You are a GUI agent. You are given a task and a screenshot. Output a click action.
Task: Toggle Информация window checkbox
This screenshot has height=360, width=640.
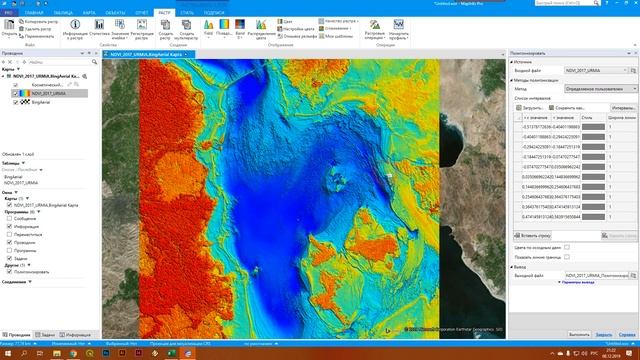tap(9, 227)
